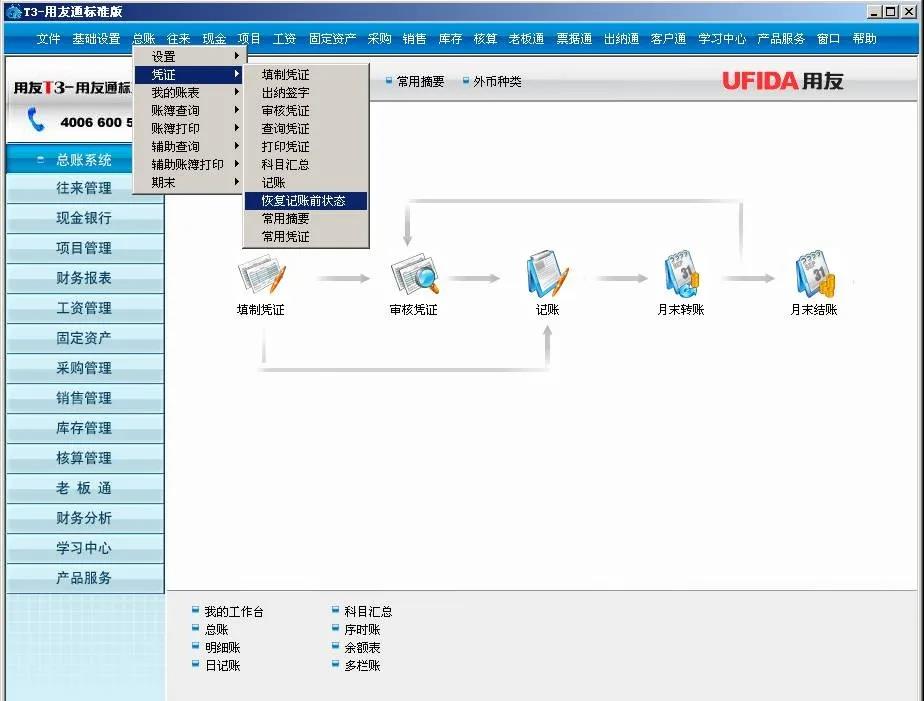
Task: Open 项目管理 in the sidebar
Action: [x=85, y=249]
